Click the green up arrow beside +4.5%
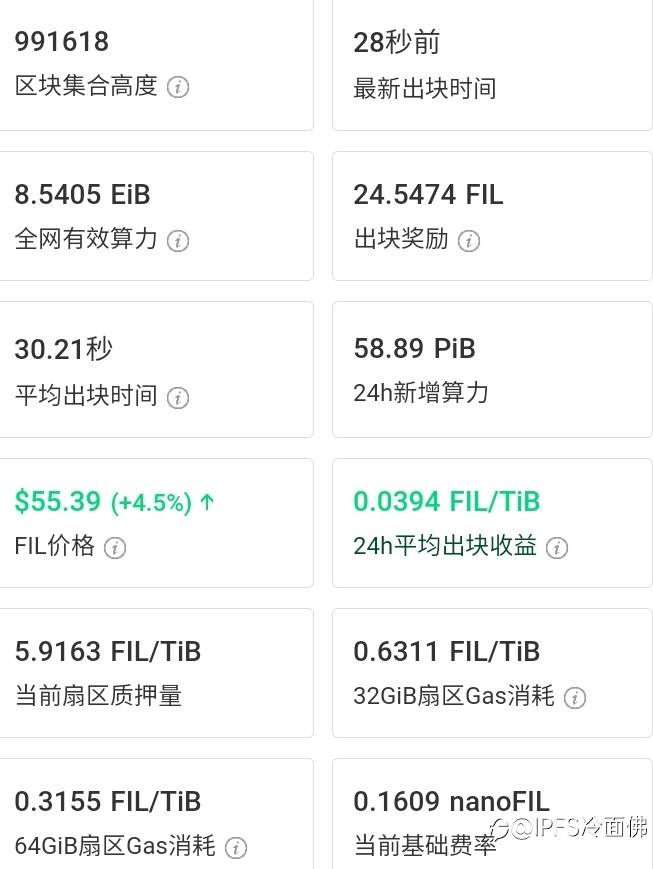Image resolution: width=653 pixels, height=869 pixels. click(x=207, y=502)
